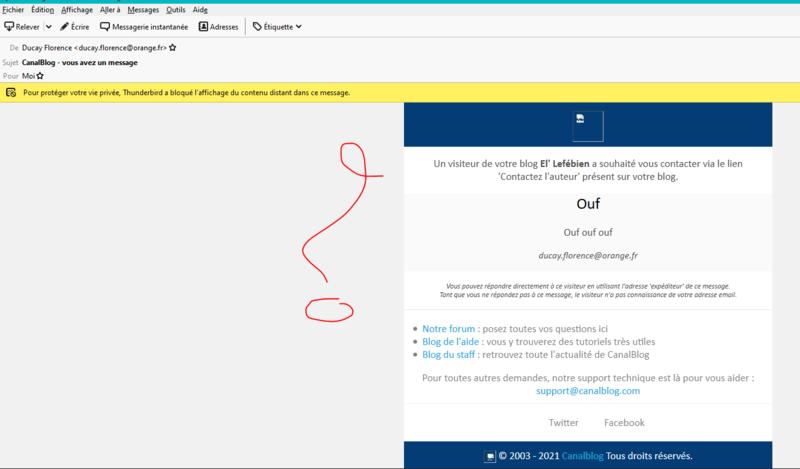This screenshot has height=469, width=800.
Task: Click Écrire to compose a message
Action: 74,27
